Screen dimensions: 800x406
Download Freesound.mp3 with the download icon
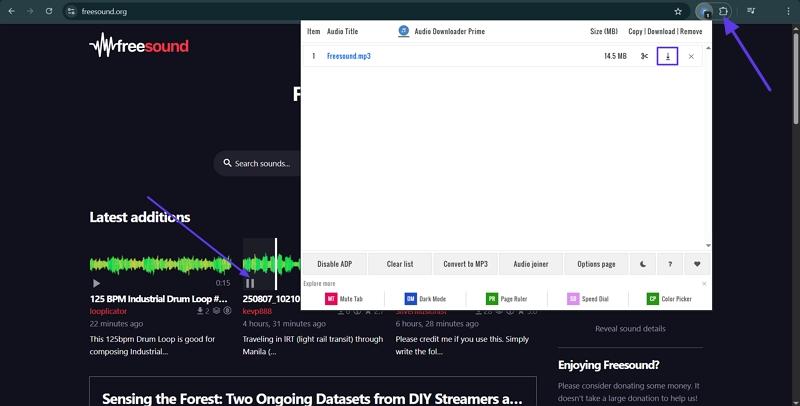[x=667, y=56]
